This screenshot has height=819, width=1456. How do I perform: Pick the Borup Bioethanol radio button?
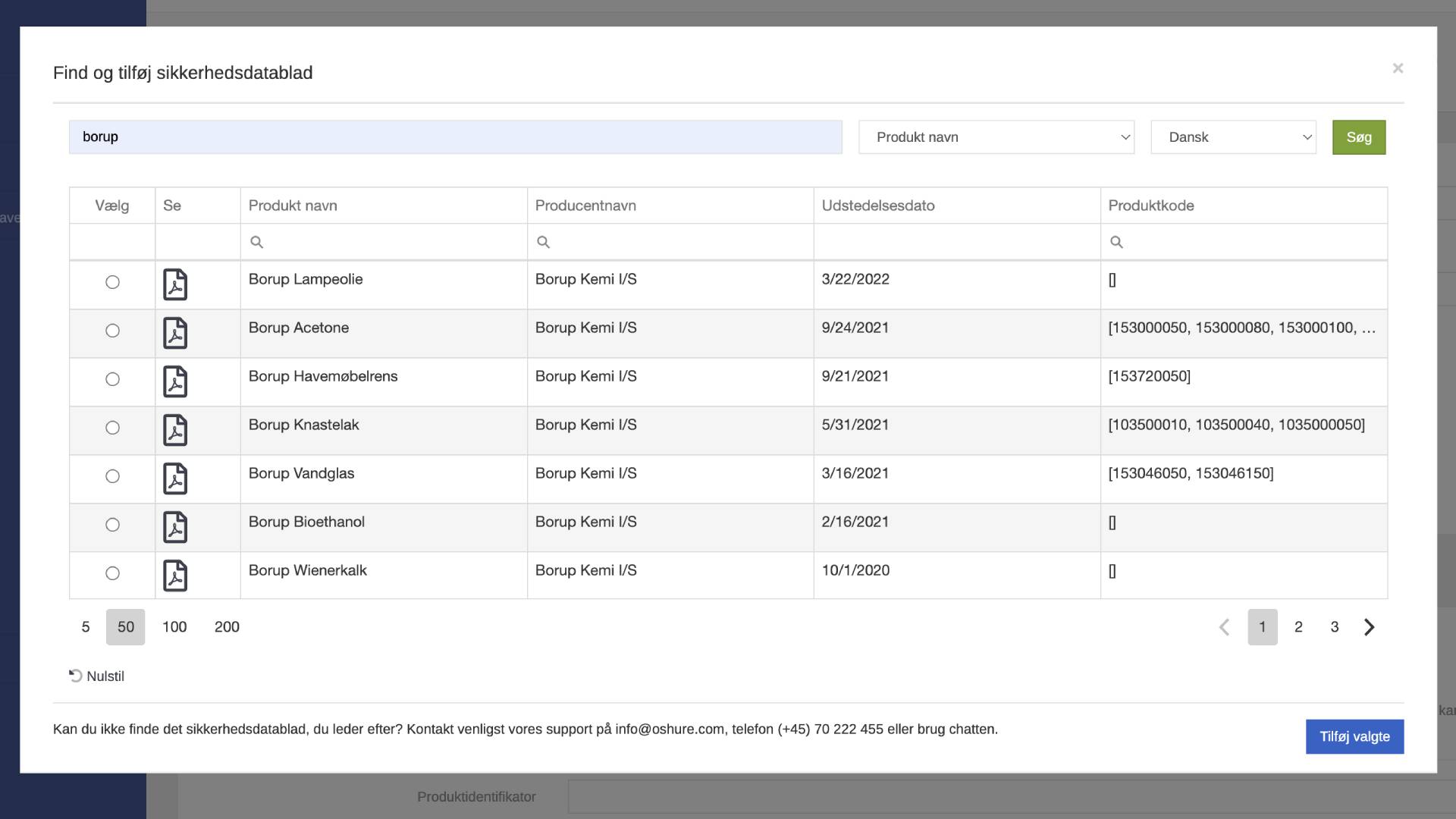coord(112,525)
